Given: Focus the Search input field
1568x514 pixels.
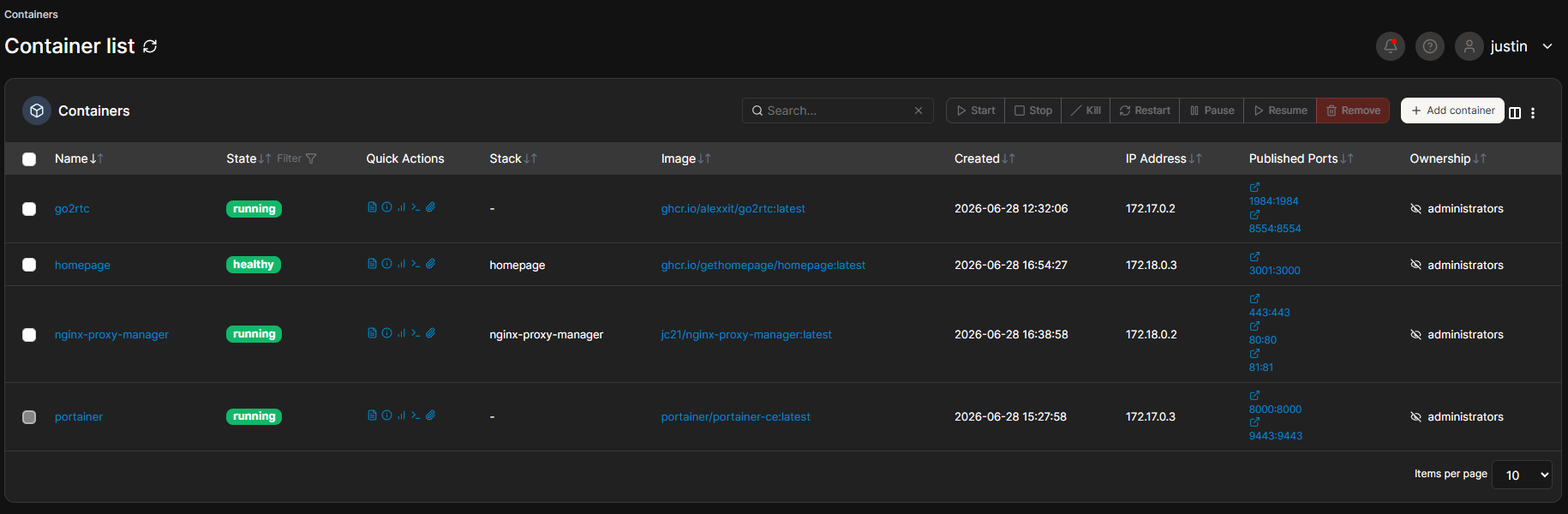Looking at the screenshot, I should pyautogui.click(x=837, y=111).
